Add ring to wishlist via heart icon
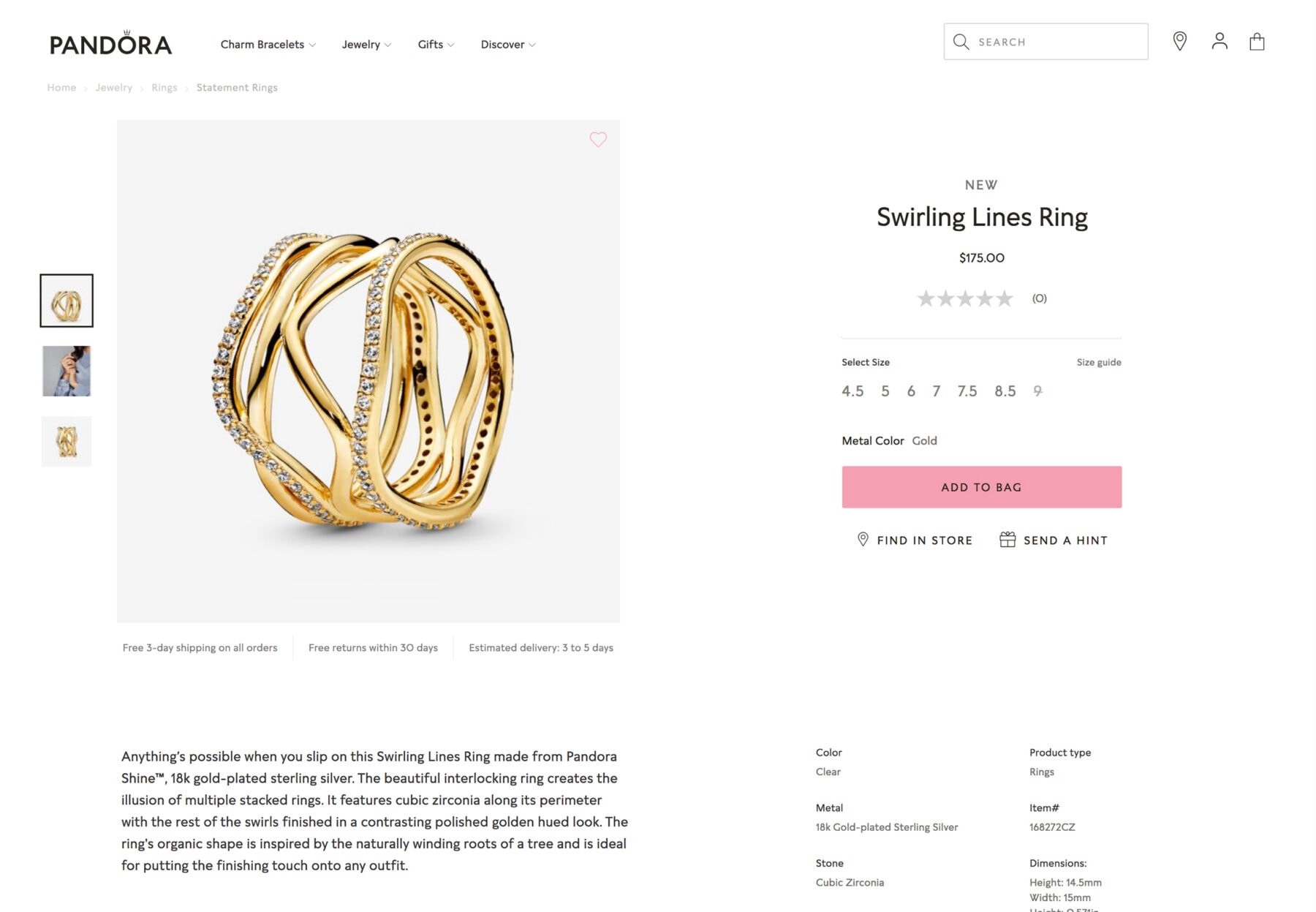Image resolution: width=1316 pixels, height=912 pixels. [598, 139]
